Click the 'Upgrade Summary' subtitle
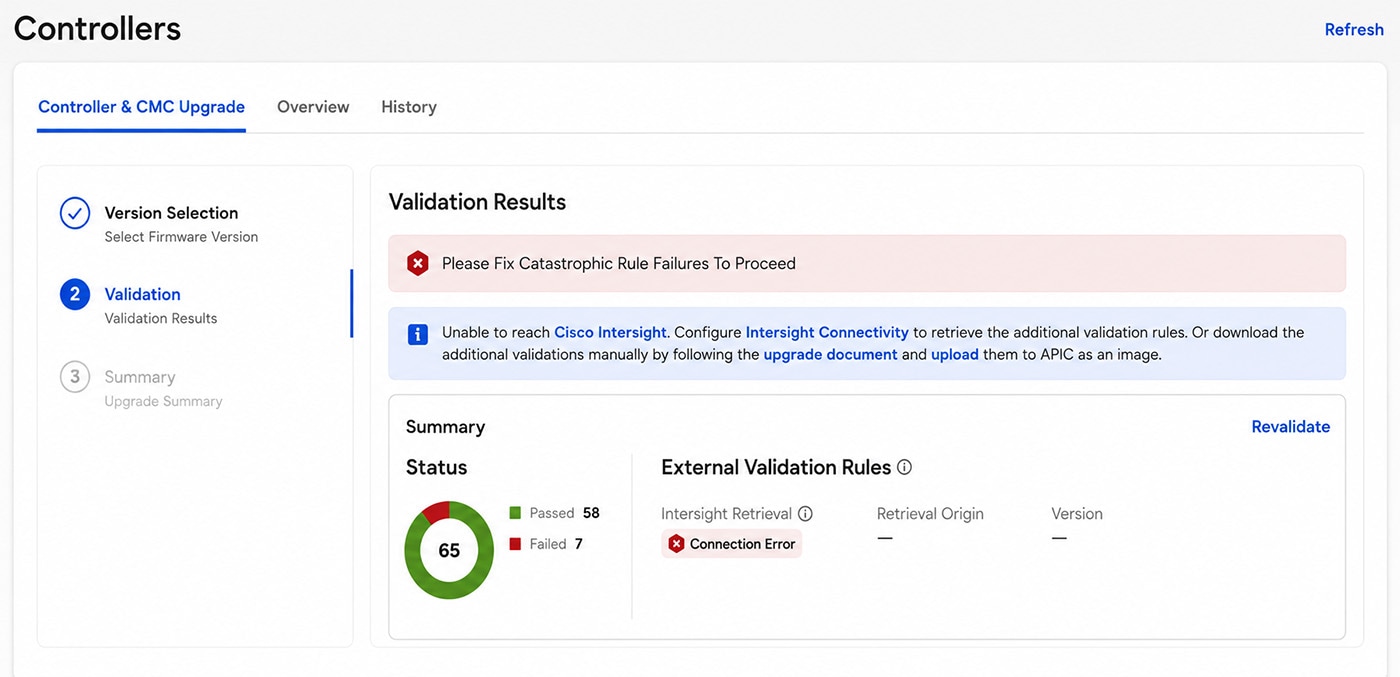 pyautogui.click(x=163, y=401)
